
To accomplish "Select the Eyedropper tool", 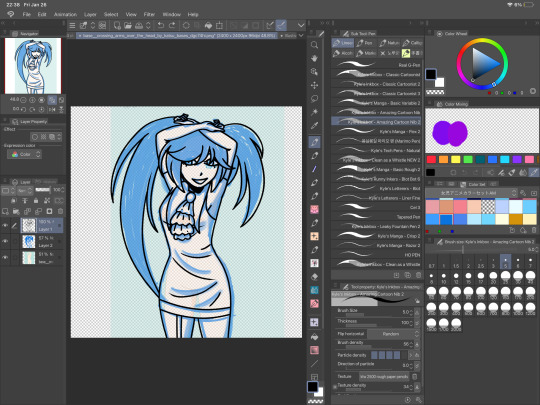I will pos(314,126).
